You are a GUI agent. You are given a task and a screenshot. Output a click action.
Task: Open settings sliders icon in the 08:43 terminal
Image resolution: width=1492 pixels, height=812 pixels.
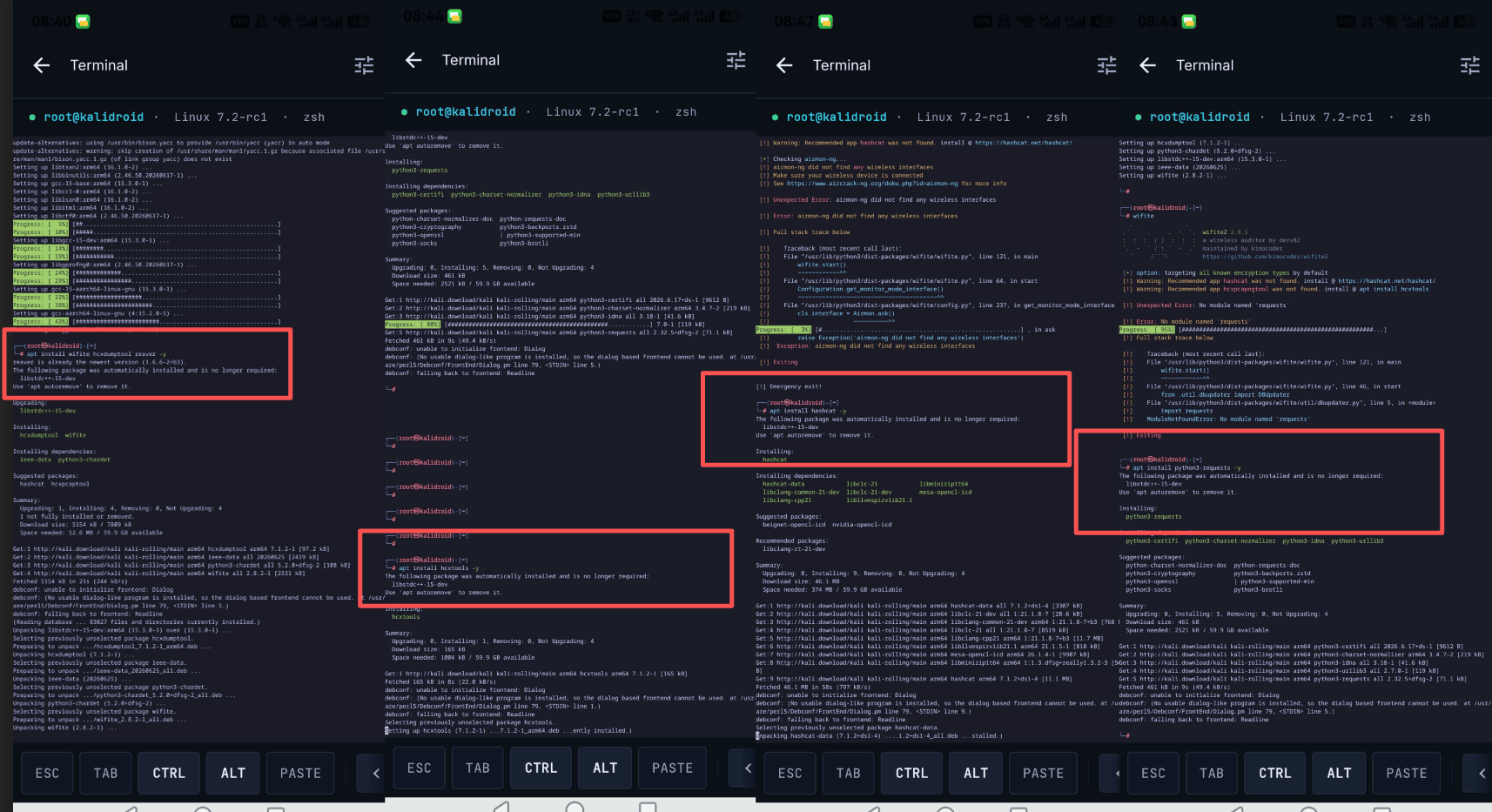pyautogui.click(x=1470, y=65)
